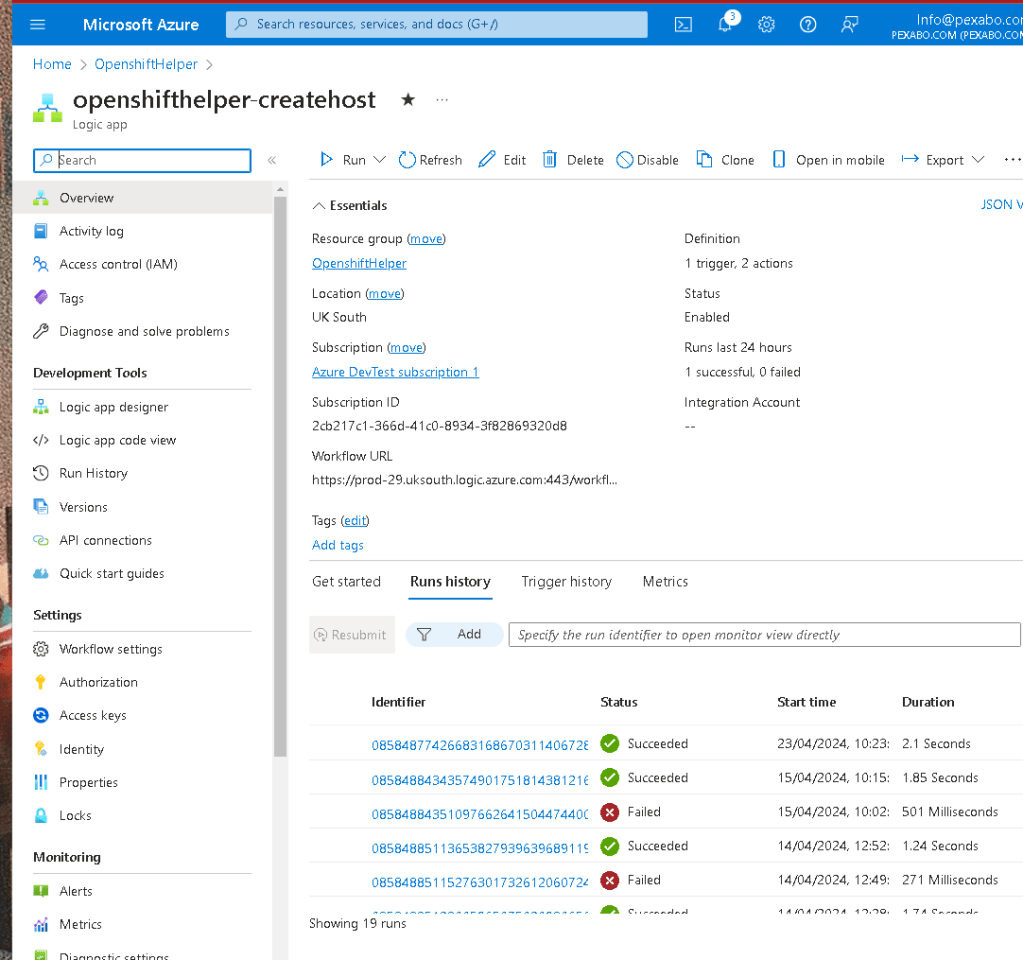Expand the Run dropdown arrow
This screenshot has width=1023, height=960.
(380, 160)
